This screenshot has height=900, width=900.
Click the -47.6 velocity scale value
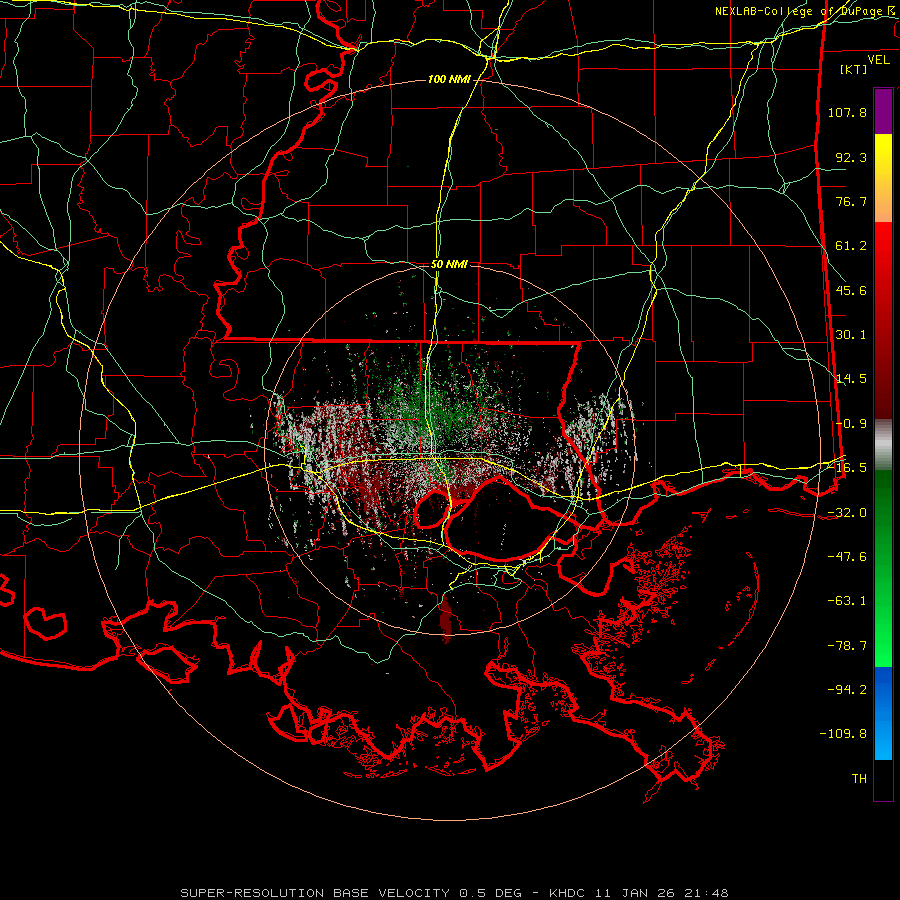pos(847,557)
